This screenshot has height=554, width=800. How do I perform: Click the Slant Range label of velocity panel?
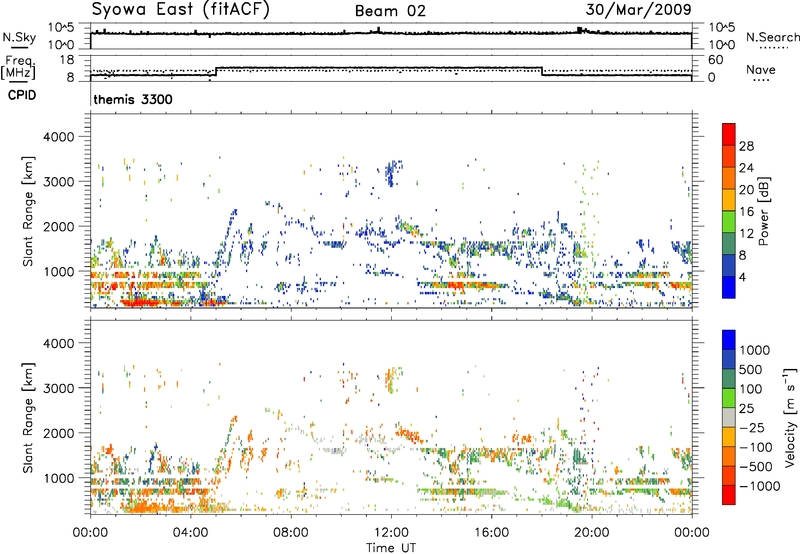(28, 418)
